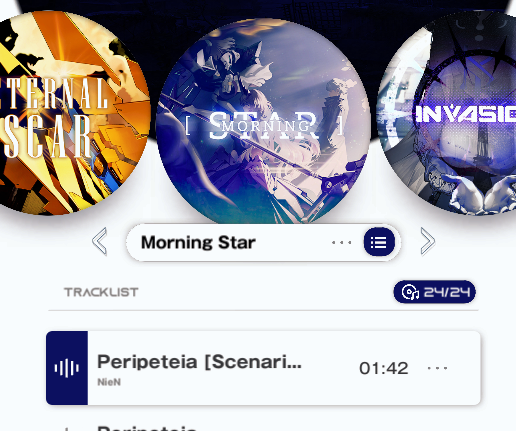Click the INVASION title text on the right cover
The width and height of the screenshot is (516, 431).
466,114
